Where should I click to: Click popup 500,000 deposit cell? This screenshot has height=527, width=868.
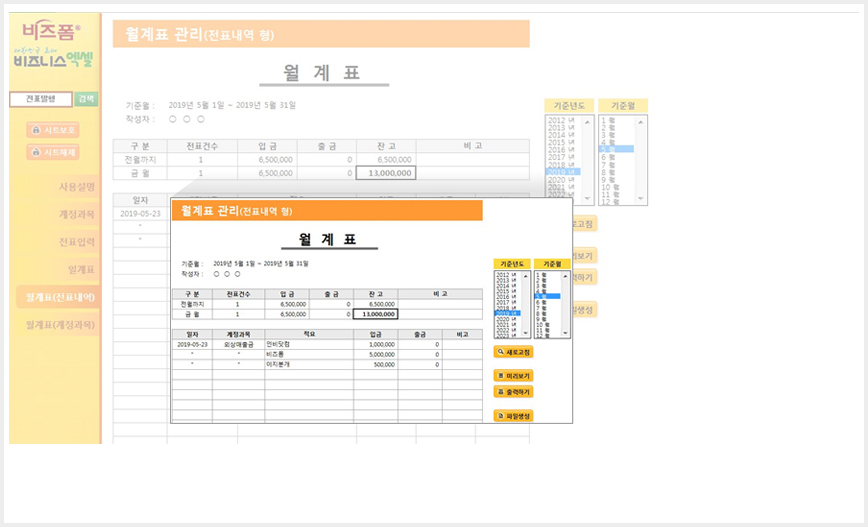376,364
